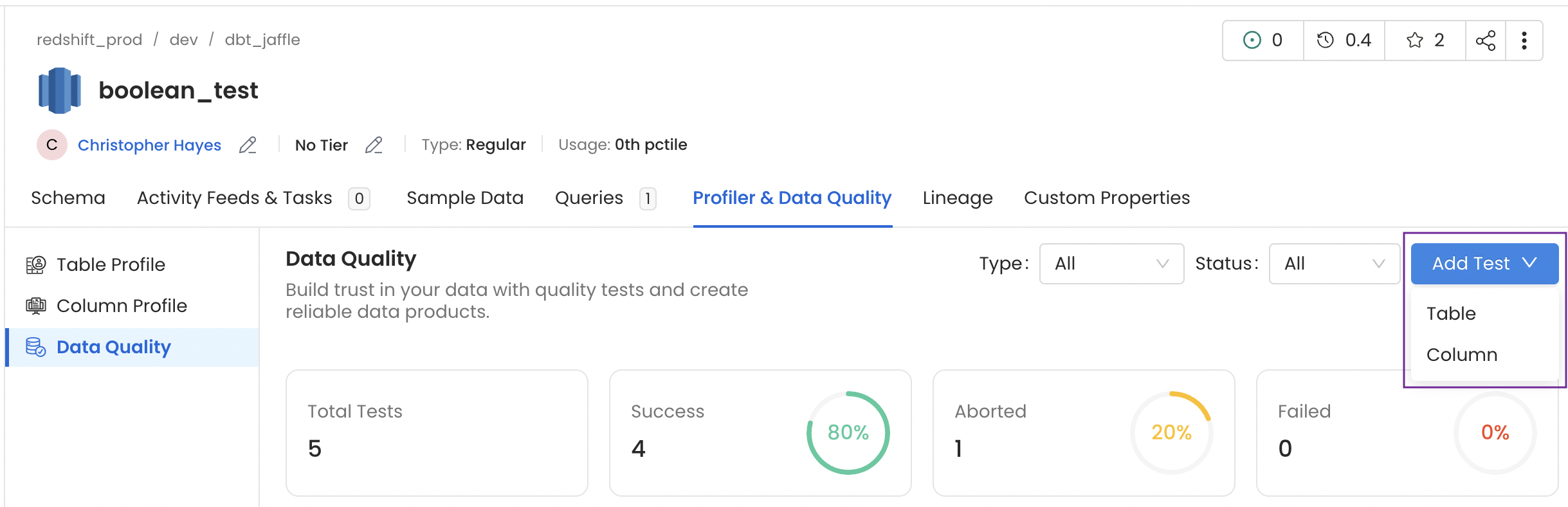Open the Type filter dropdown
The image size is (1568, 507).
tap(1111, 264)
